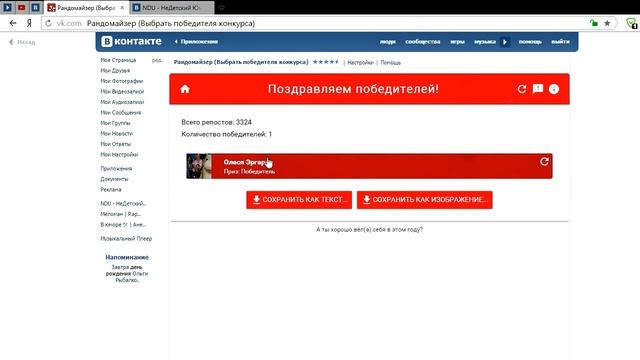Click the birthday reminder for Ольга Рыбалко

127,273
